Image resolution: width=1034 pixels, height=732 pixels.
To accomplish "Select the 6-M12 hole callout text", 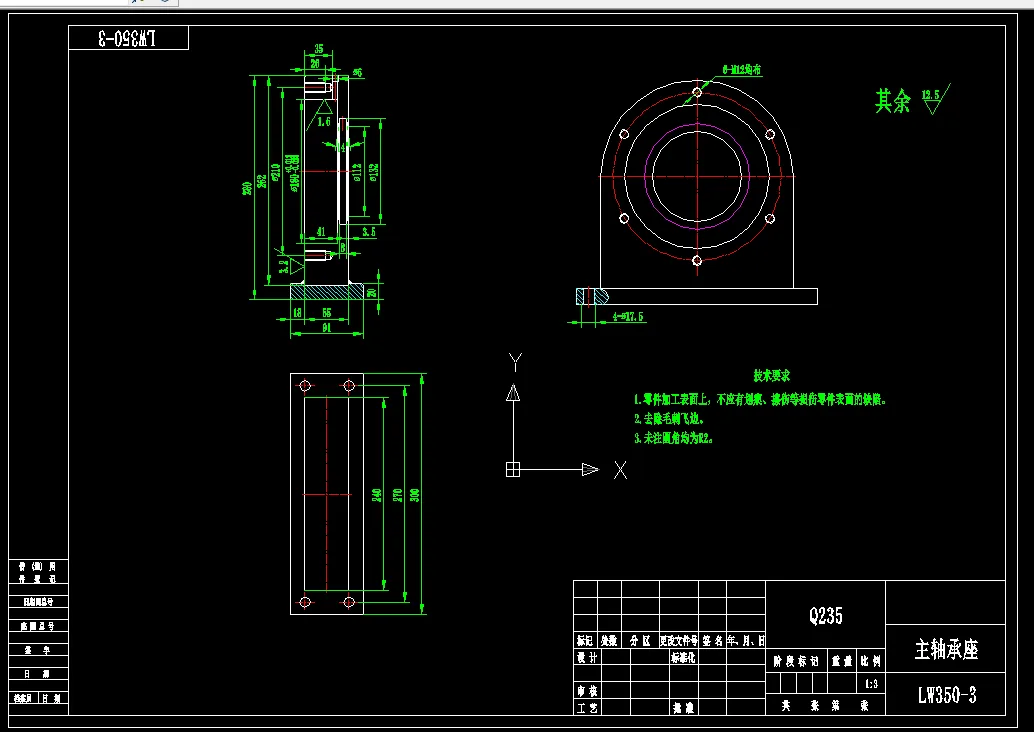I will (742, 69).
